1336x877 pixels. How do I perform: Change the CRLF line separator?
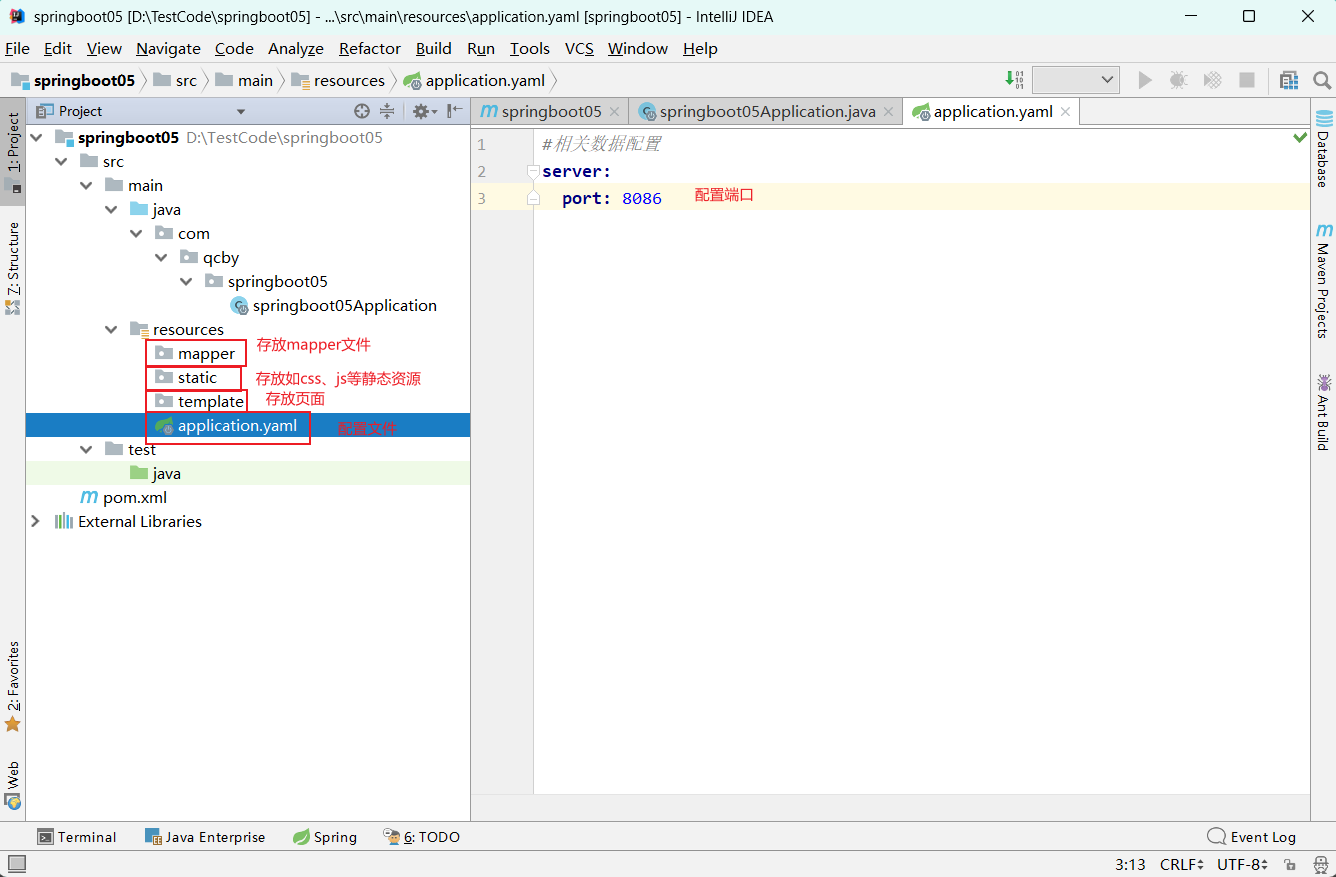click(x=1182, y=864)
